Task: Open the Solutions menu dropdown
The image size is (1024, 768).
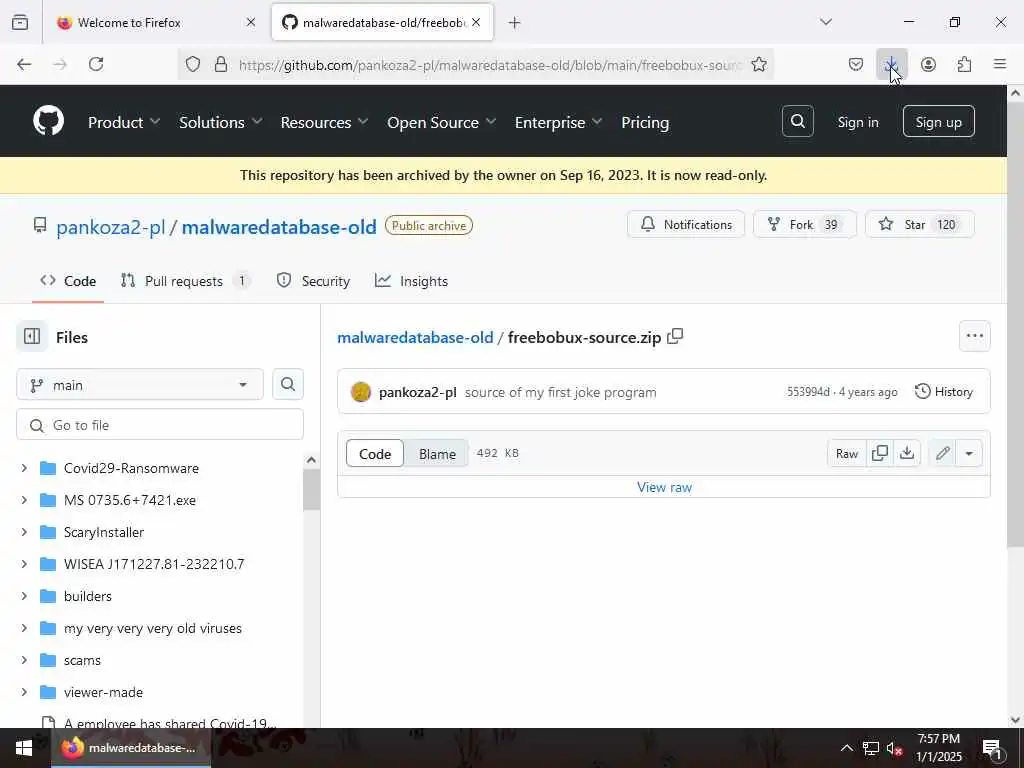Action: point(221,122)
